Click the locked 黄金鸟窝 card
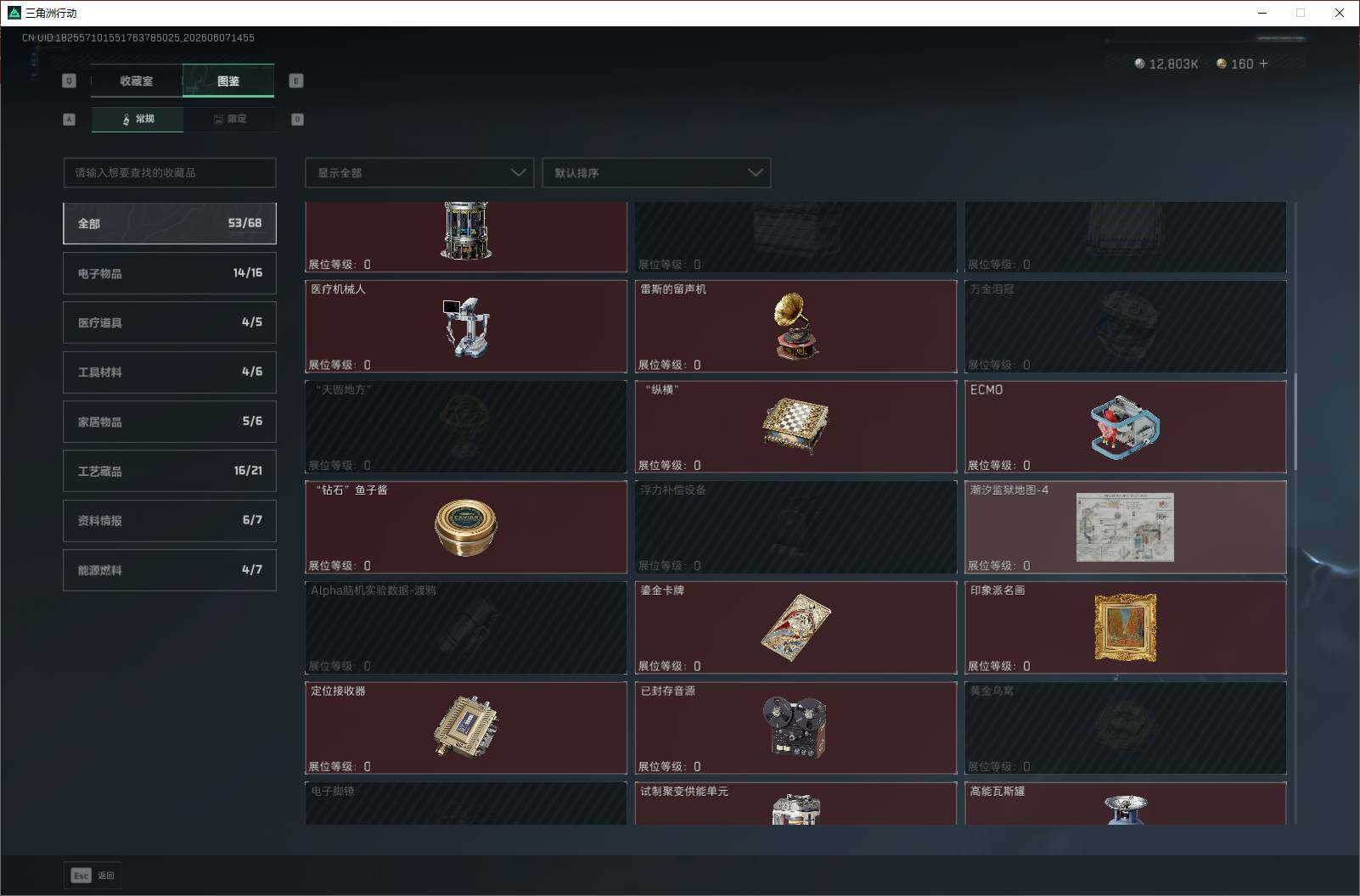 [x=1125, y=727]
